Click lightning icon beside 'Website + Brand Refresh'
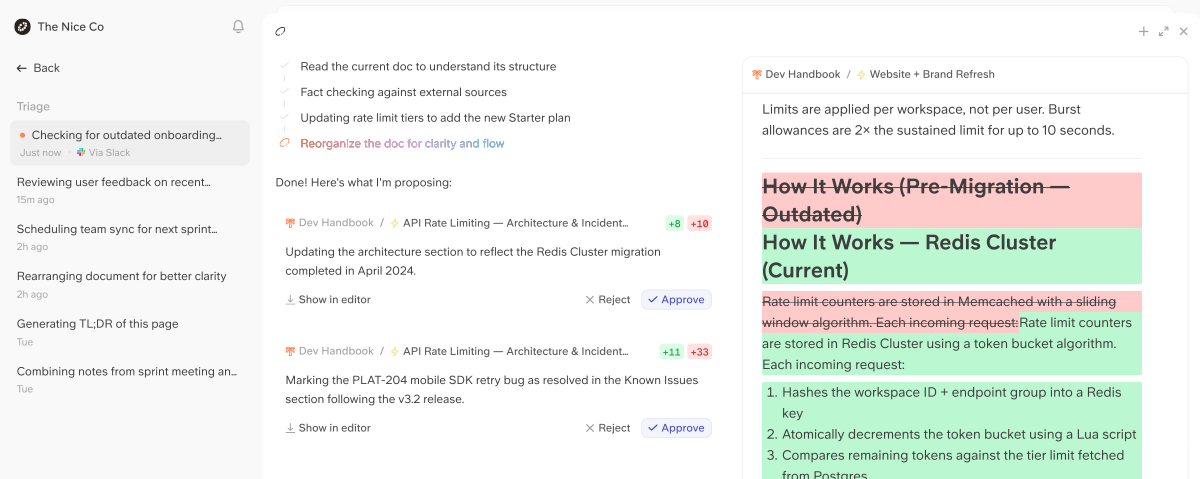1200x479 pixels. (x=861, y=74)
